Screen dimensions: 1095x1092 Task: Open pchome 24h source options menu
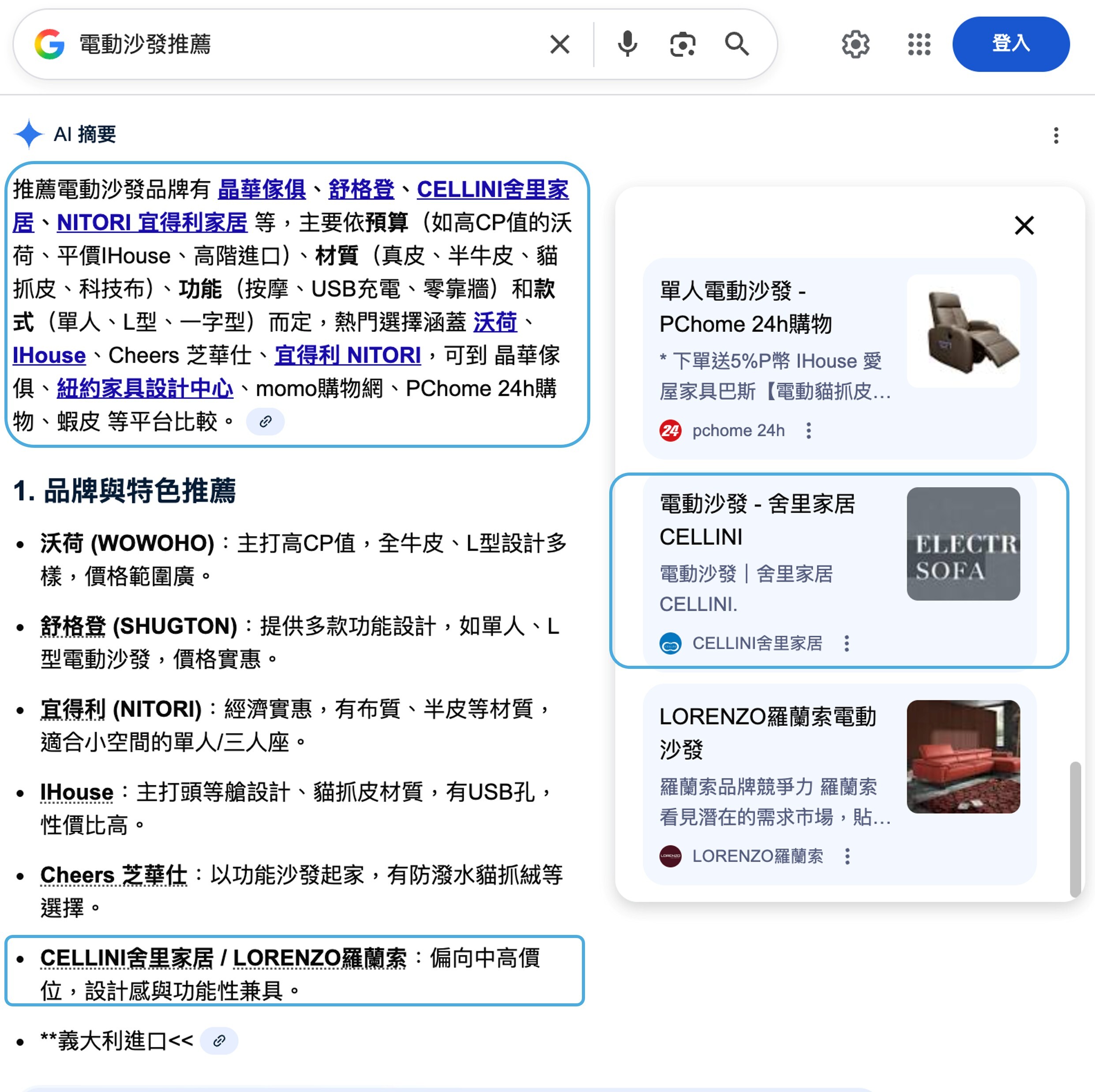pos(809,431)
